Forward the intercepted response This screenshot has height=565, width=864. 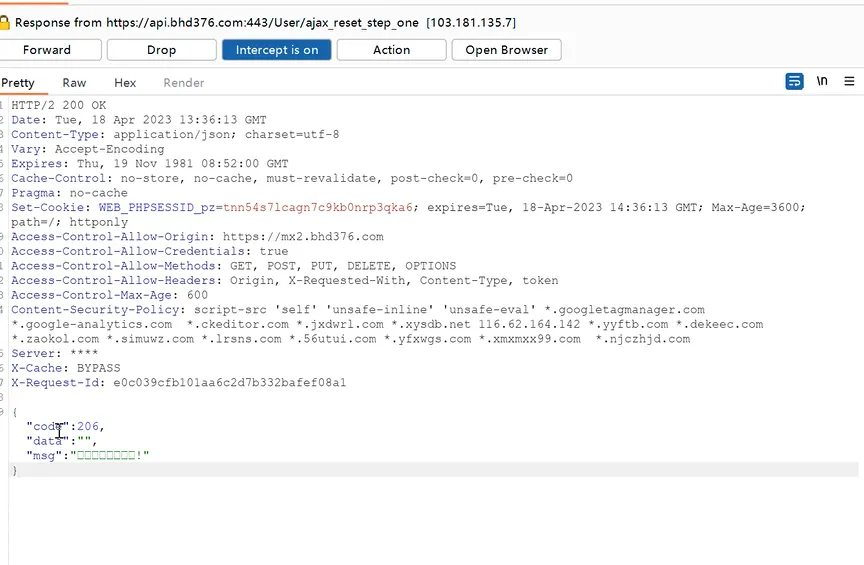pyautogui.click(x=47, y=50)
